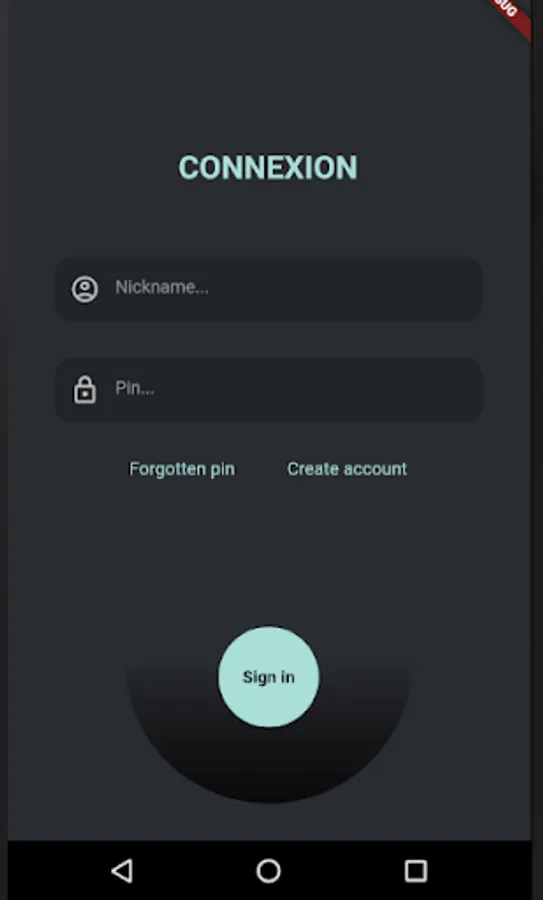
Task: Open the Forgotten pin link
Action: point(182,469)
